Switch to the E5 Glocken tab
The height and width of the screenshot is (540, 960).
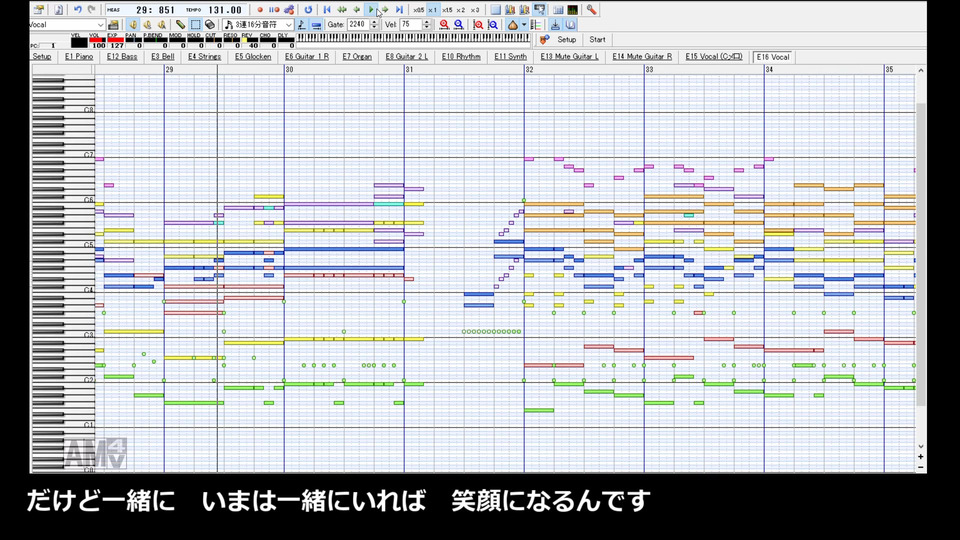tap(253, 56)
